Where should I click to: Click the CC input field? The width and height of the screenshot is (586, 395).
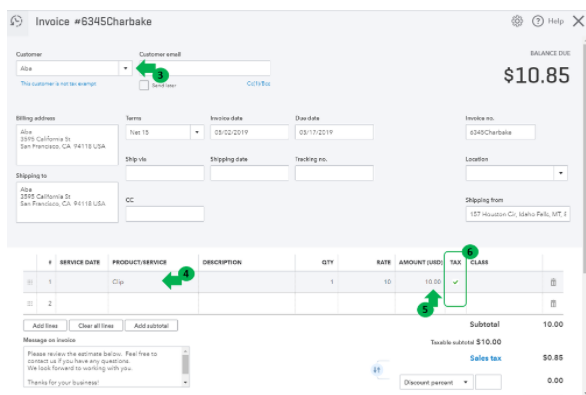point(165,214)
